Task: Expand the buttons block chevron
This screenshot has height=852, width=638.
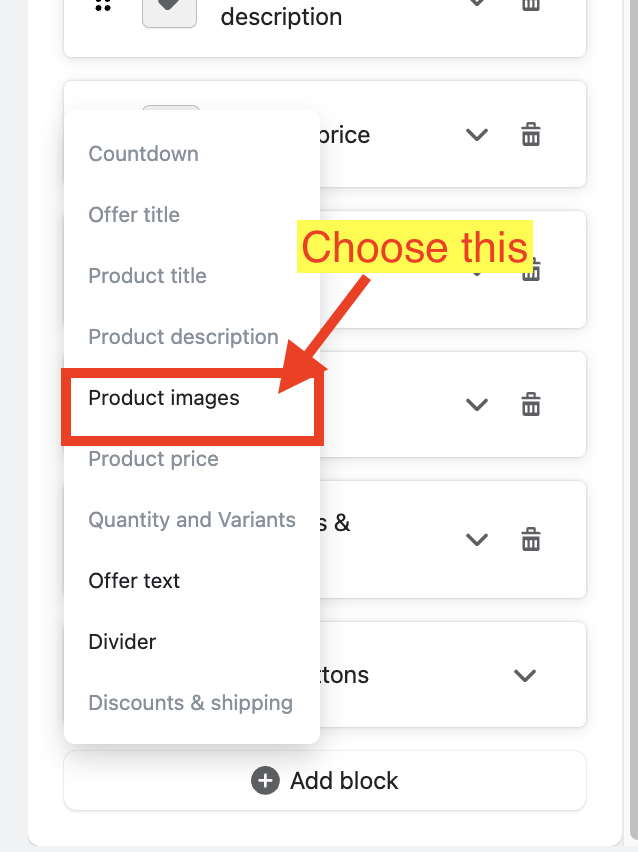Action: tap(525, 675)
